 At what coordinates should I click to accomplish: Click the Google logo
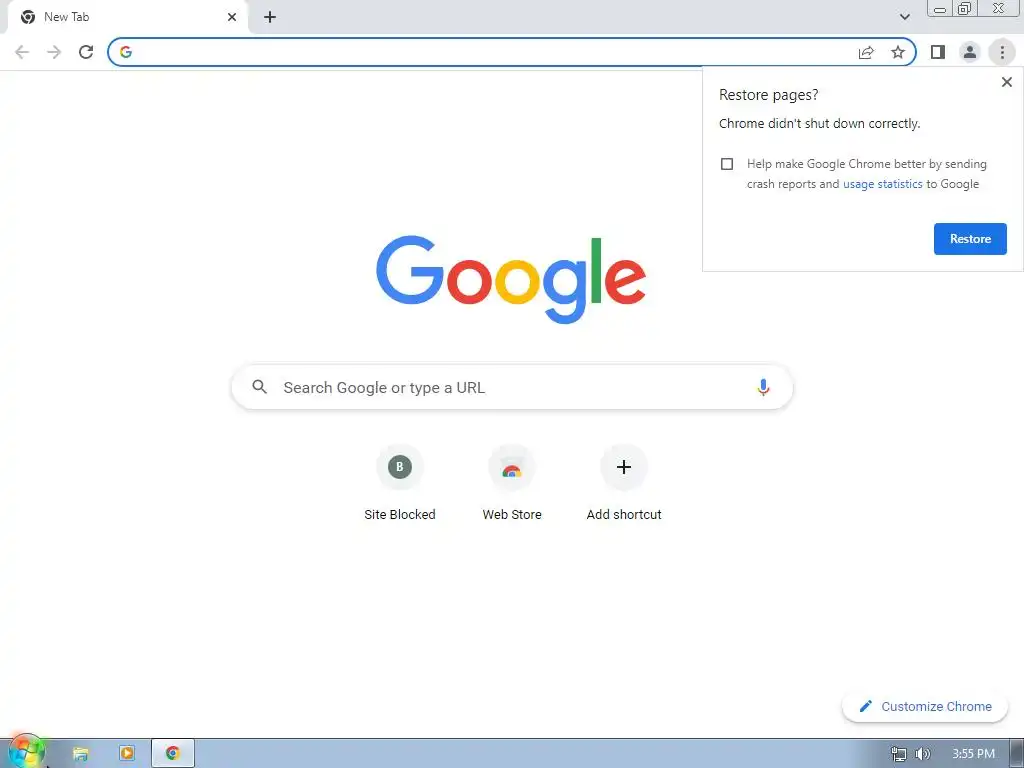(511, 280)
